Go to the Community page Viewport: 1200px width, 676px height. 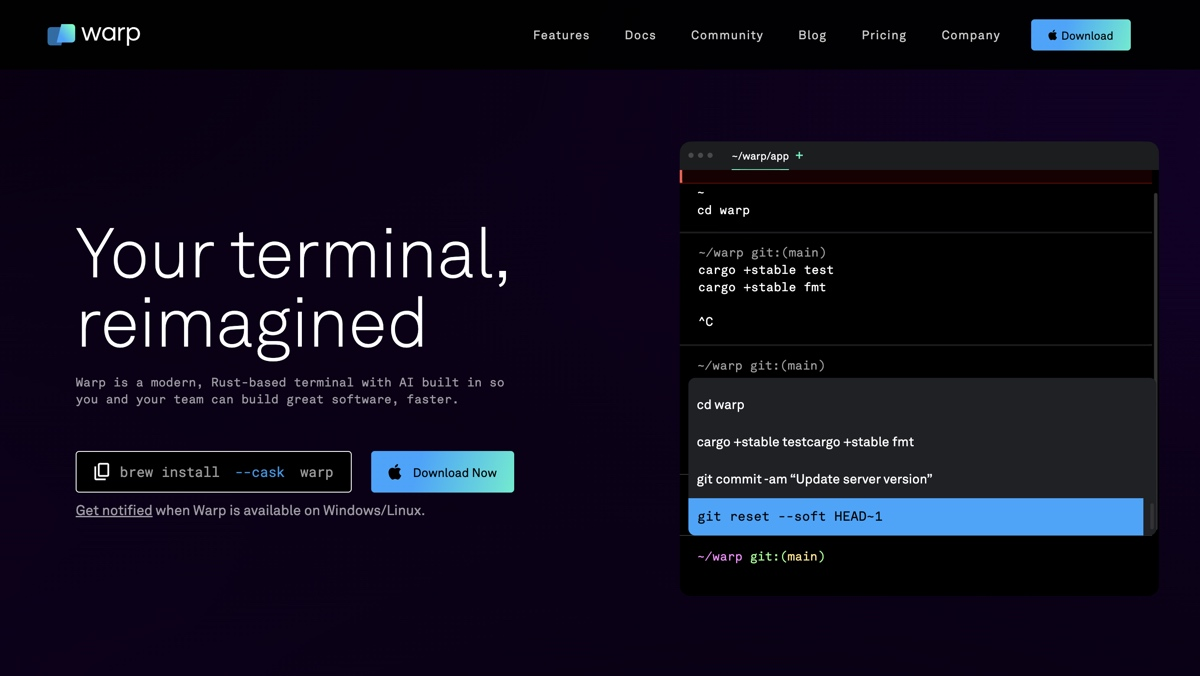[x=726, y=35]
